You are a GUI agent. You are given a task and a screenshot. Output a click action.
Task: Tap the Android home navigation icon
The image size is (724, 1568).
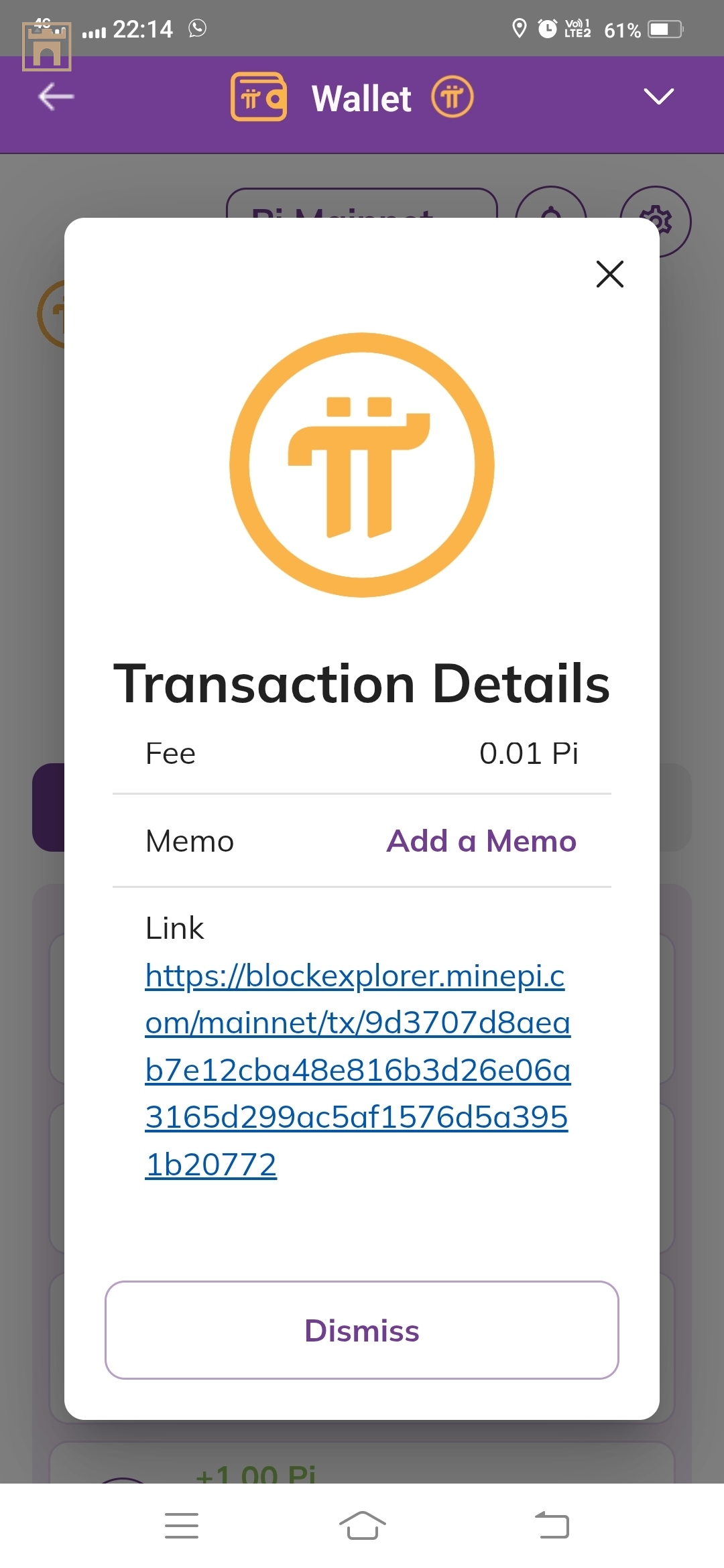pyautogui.click(x=362, y=1526)
